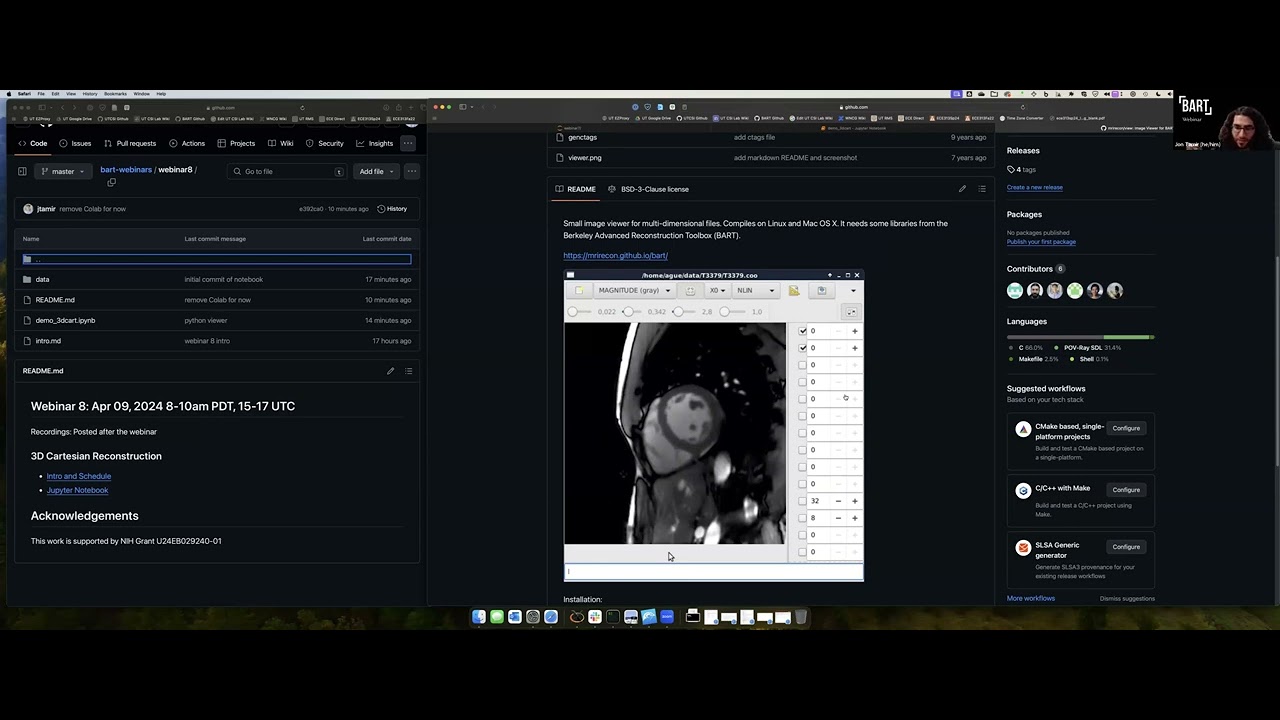The image size is (1280, 720).
Task: Open the Trash in the Dock
Action: pyautogui.click(x=801, y=617)
